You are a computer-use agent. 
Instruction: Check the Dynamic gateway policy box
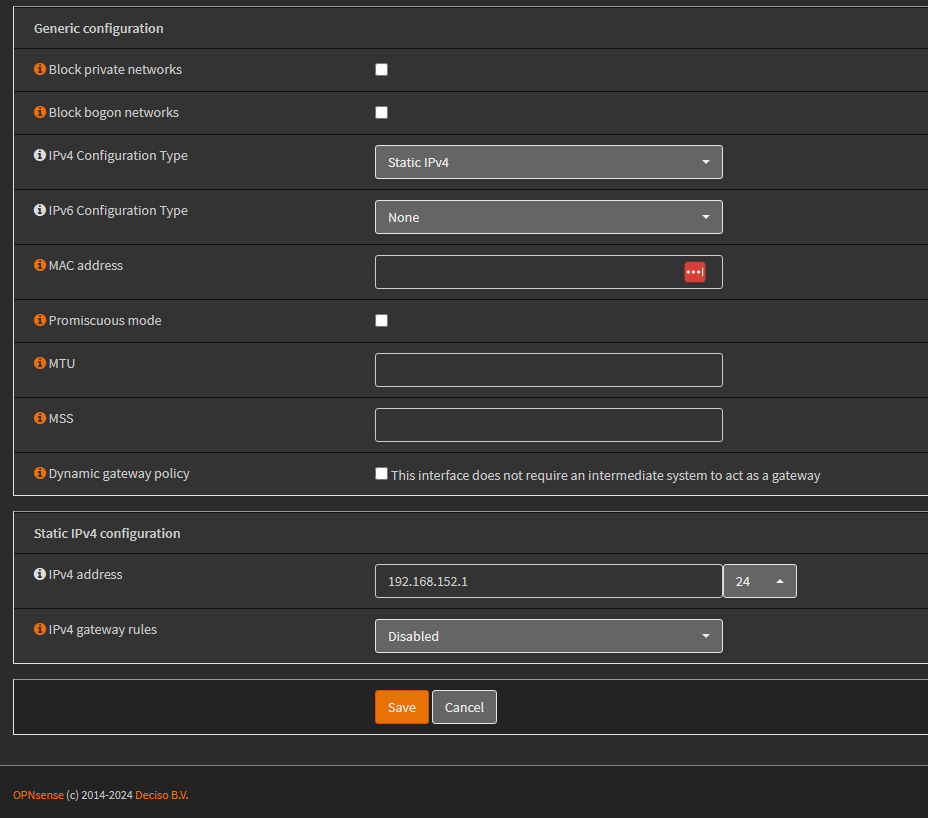point(382,474)
